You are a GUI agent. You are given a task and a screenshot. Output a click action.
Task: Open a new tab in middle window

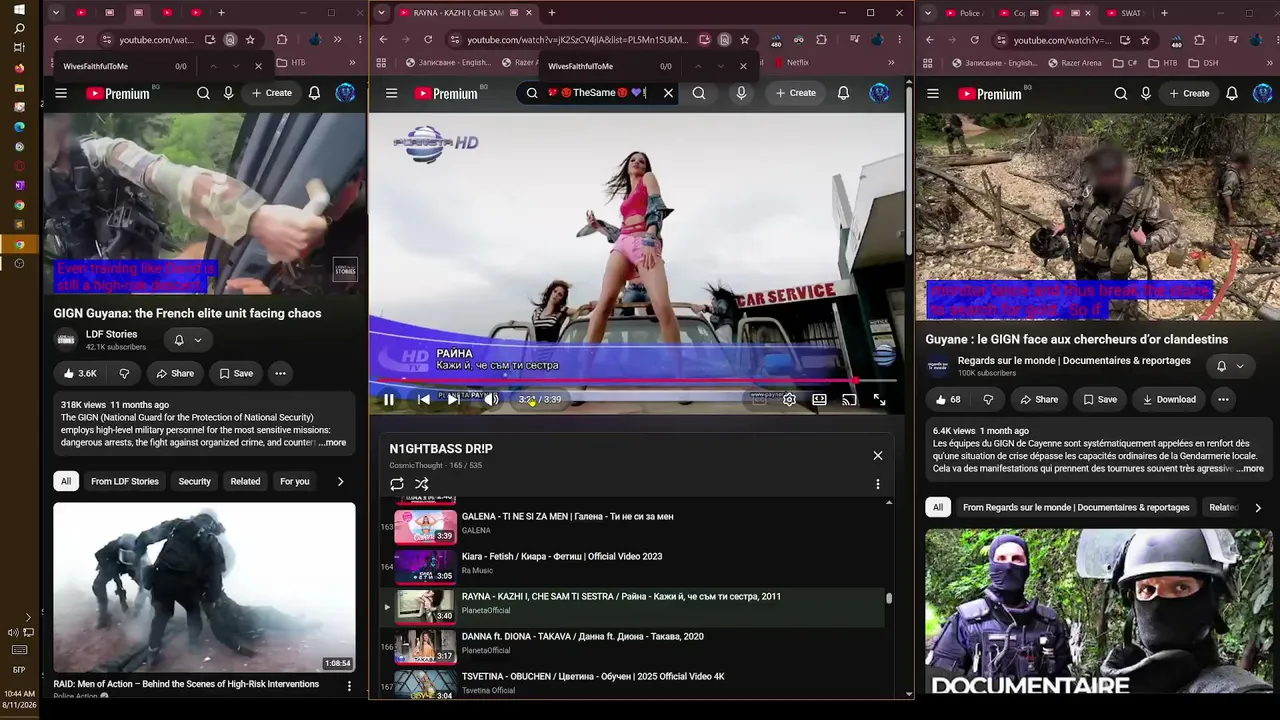[x=551, y=13]
